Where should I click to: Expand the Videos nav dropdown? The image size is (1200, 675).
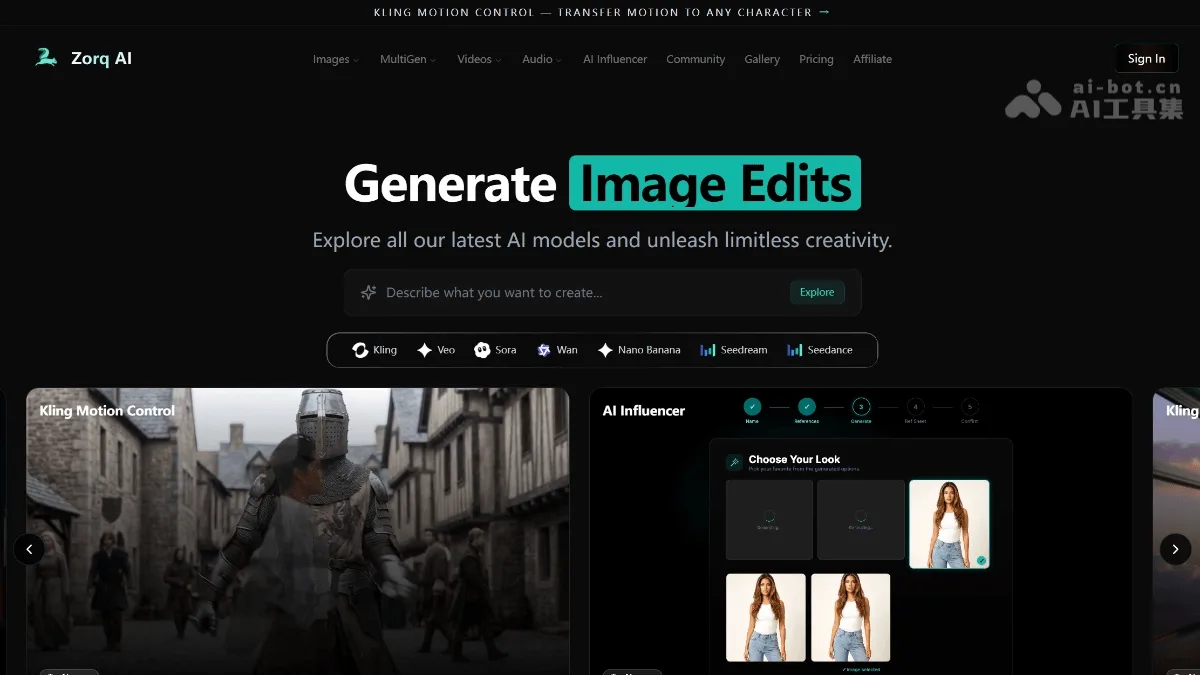[480, 59]
